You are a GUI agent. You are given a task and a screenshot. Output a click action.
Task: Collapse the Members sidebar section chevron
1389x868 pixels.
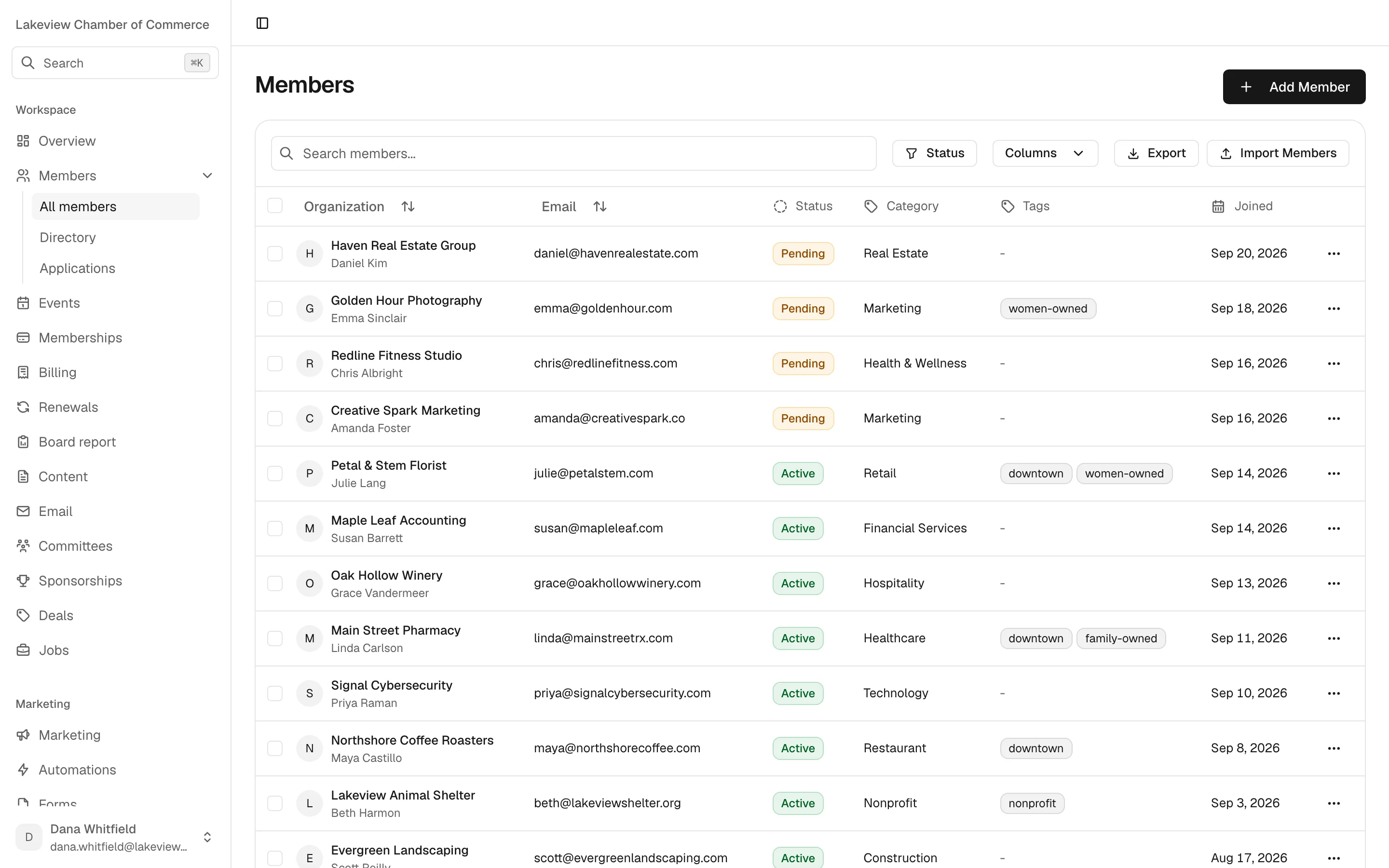[x=208, y=176]
